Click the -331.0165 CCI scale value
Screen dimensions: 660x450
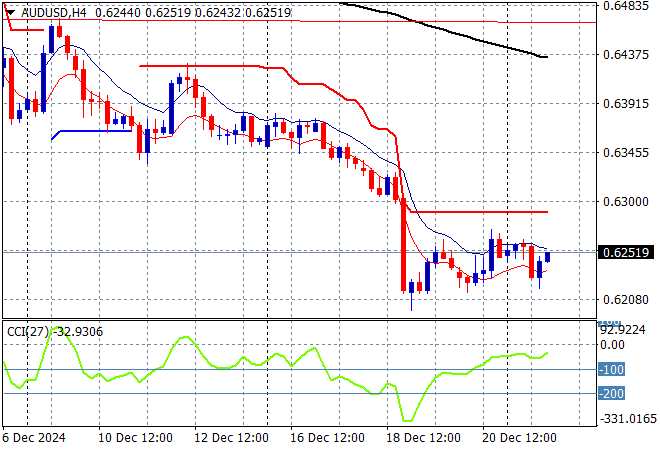point(628,419)
